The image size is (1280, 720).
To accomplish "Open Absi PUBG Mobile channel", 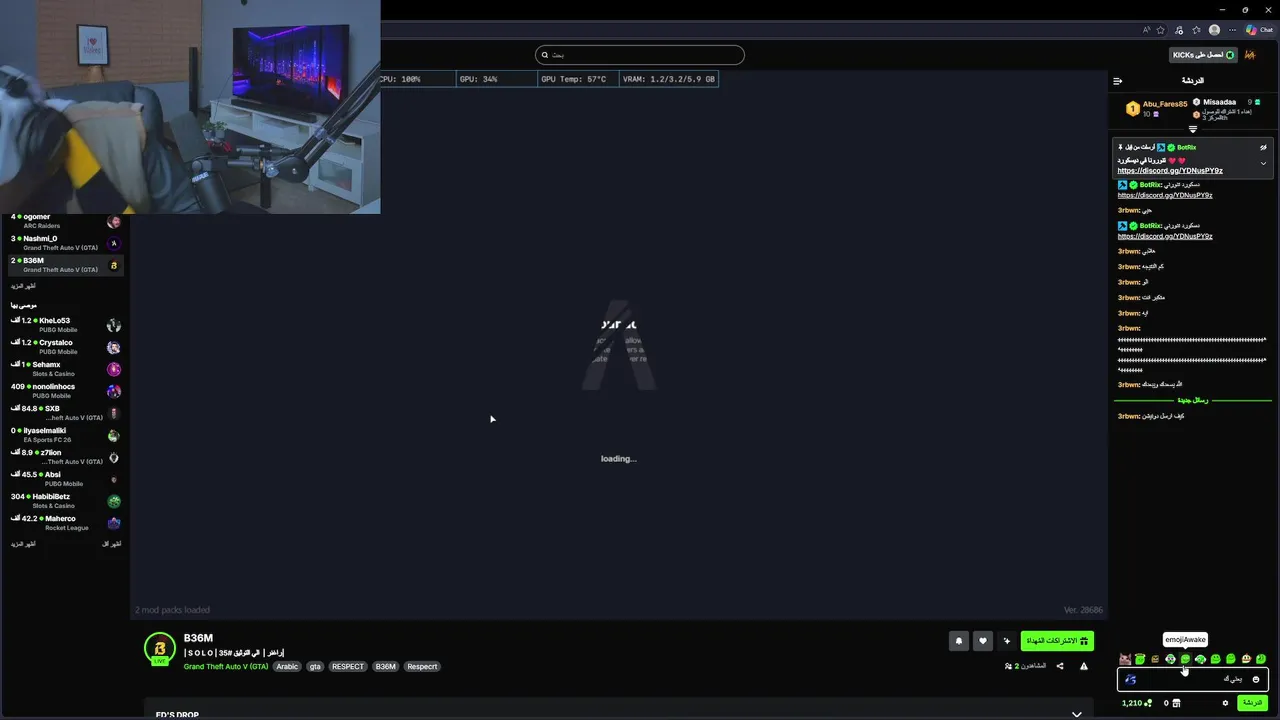I will 65,479.
